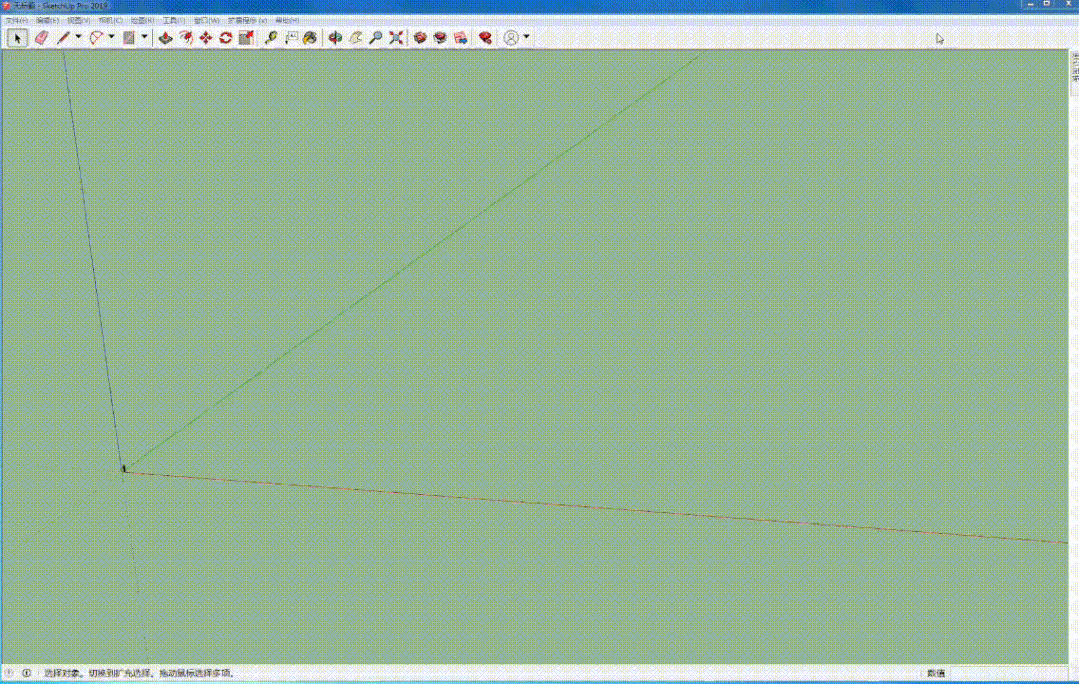
Task: Open the 编辑(E) Edit menu
Action: click(47, 21)
